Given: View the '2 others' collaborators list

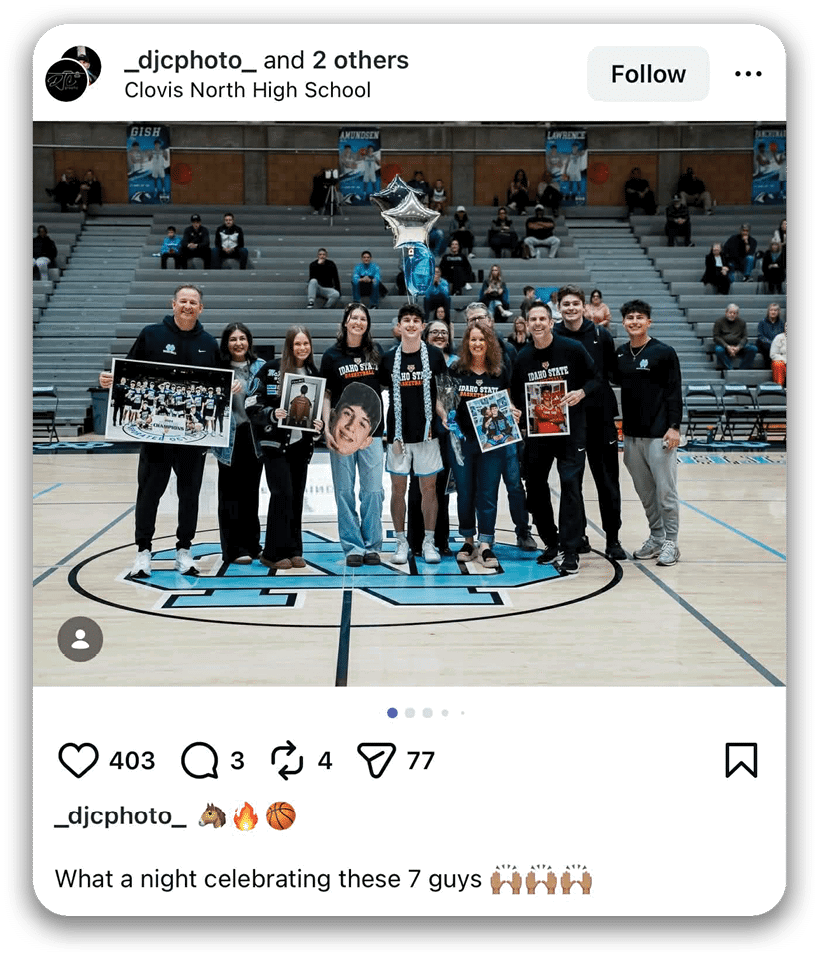Looking at the screenshot, I should coord(360,60).
